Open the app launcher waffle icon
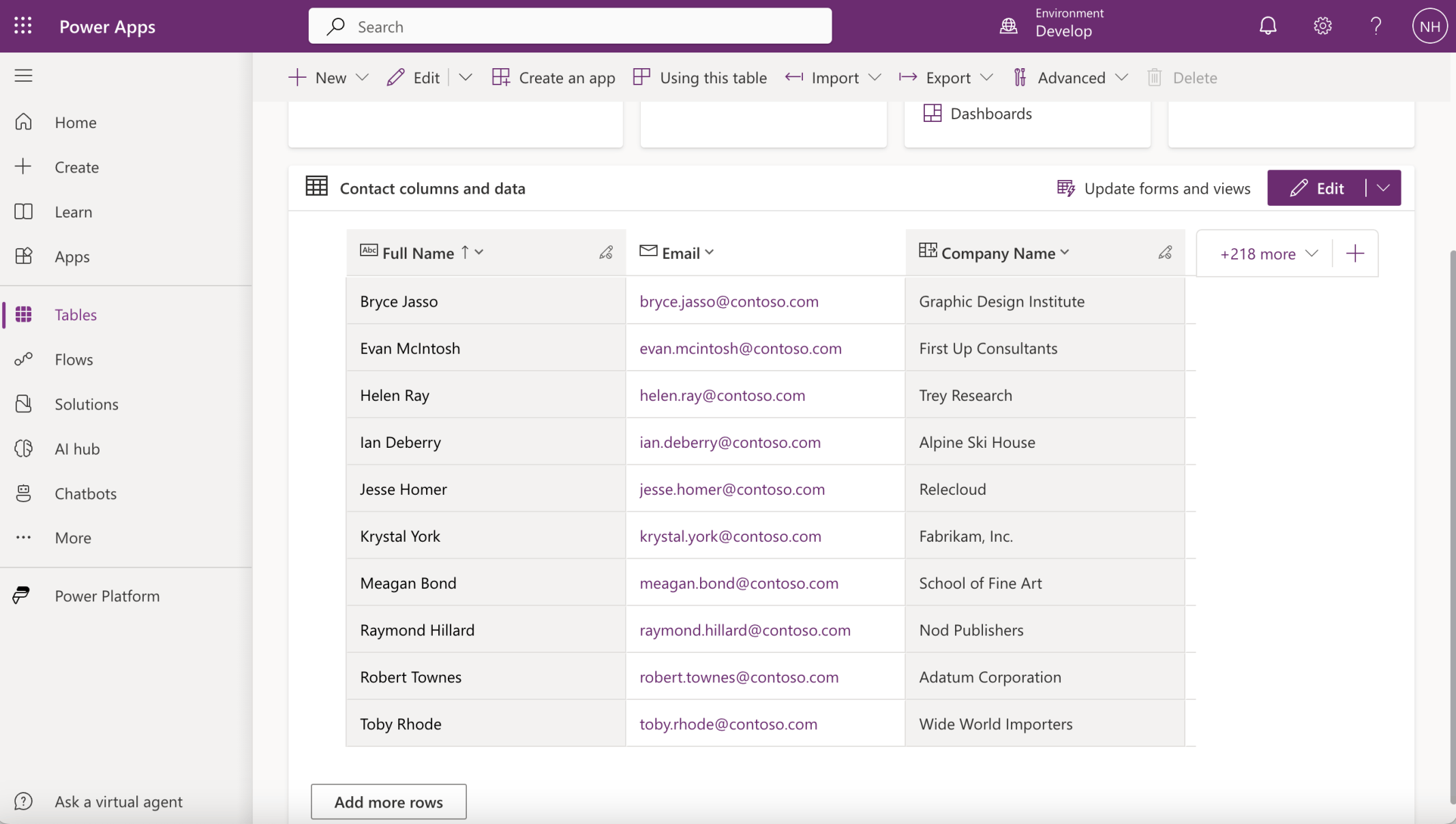The height and width of the screenshot is (824, 1456). click(23, 26)
